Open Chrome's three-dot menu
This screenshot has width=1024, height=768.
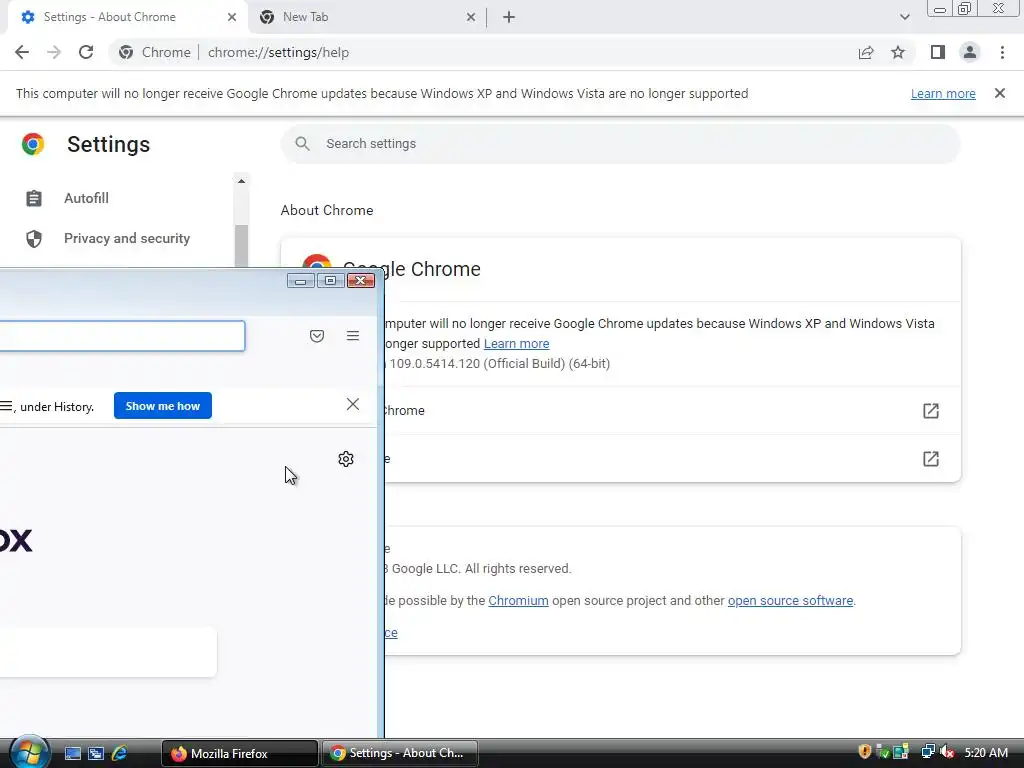tap(1002, 52)
